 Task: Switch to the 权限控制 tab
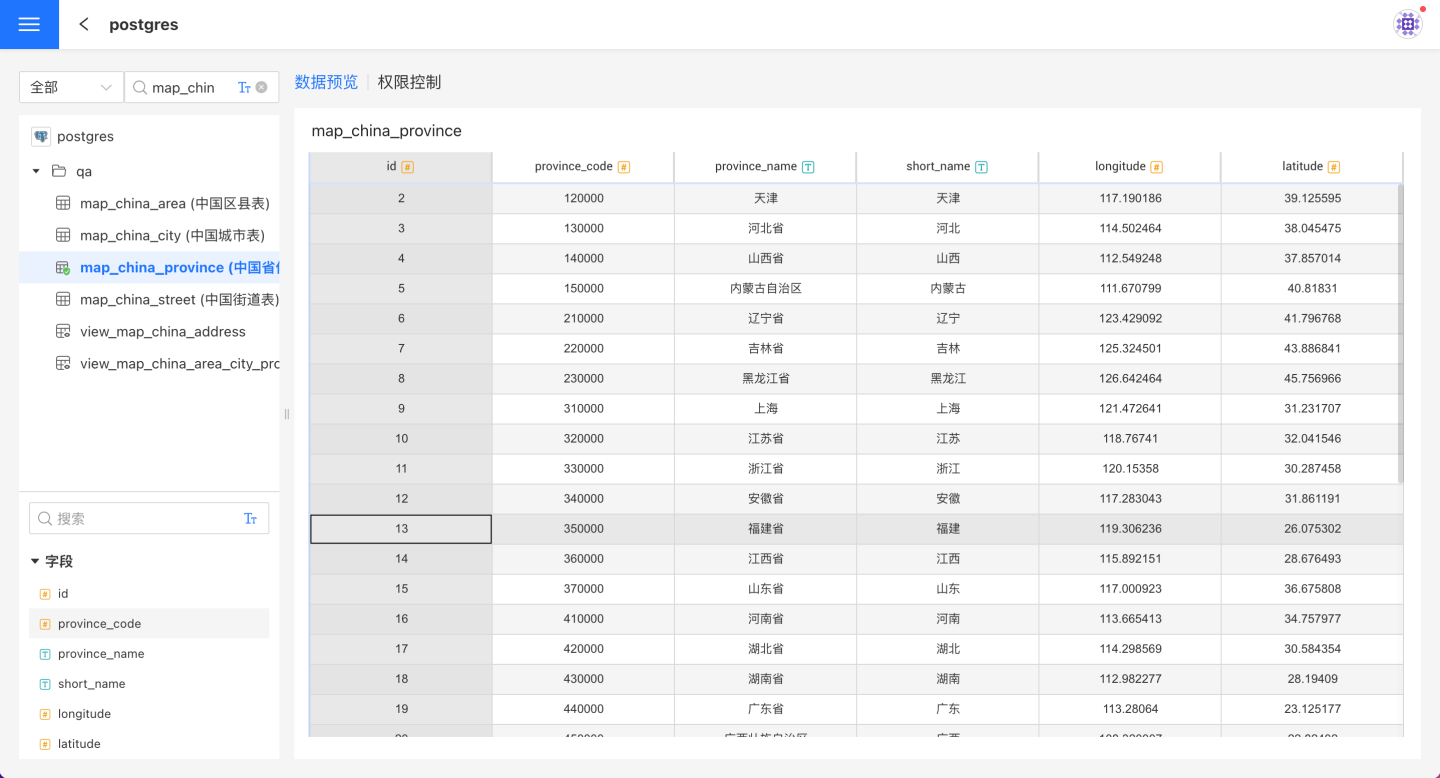point(409,82)
